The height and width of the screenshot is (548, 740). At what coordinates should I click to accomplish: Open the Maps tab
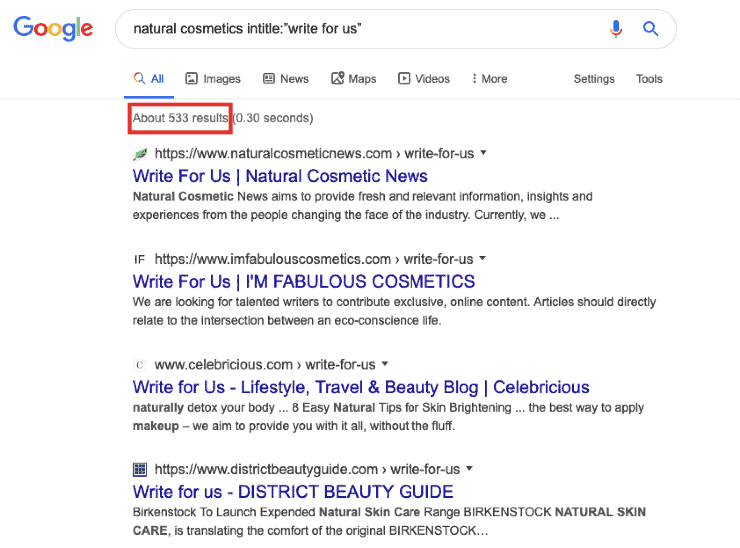[x=353, y=79]
